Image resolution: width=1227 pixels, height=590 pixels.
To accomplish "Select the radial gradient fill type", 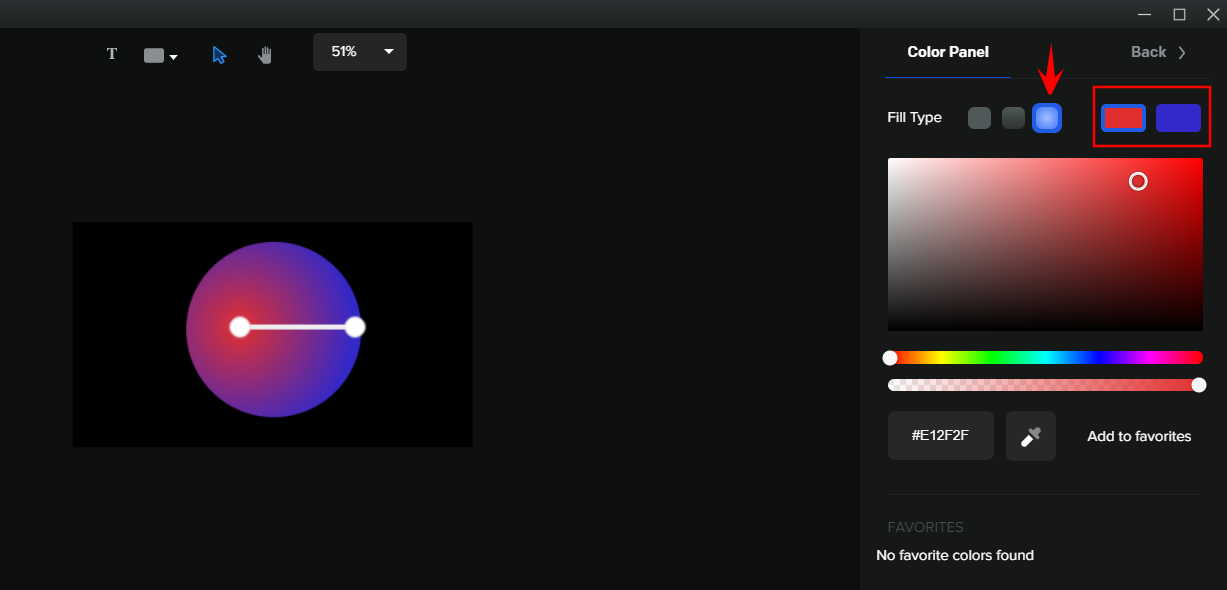I will pos(1047,118).
